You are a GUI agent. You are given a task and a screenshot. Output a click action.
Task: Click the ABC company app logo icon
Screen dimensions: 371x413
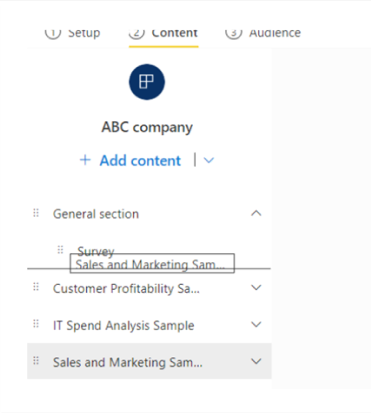[x=147, y=82]
